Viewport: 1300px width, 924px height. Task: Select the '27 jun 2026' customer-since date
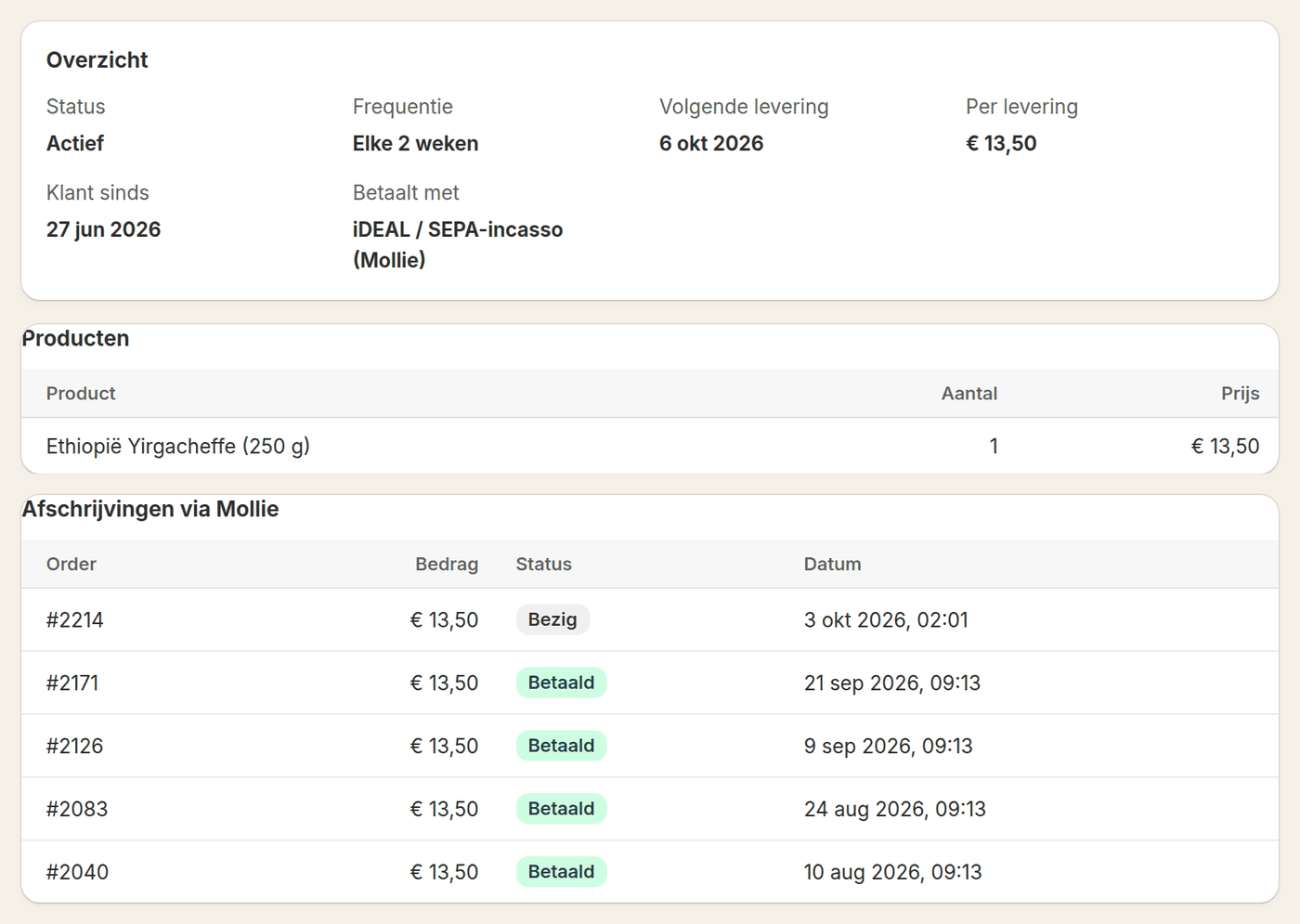click(103, 229)
